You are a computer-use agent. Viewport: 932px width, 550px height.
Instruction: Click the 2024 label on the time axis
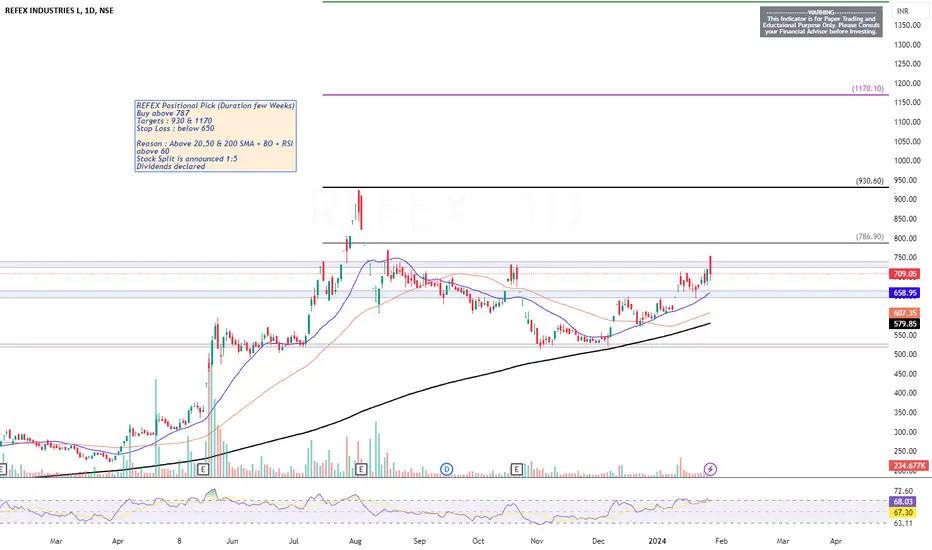(657, 541)
